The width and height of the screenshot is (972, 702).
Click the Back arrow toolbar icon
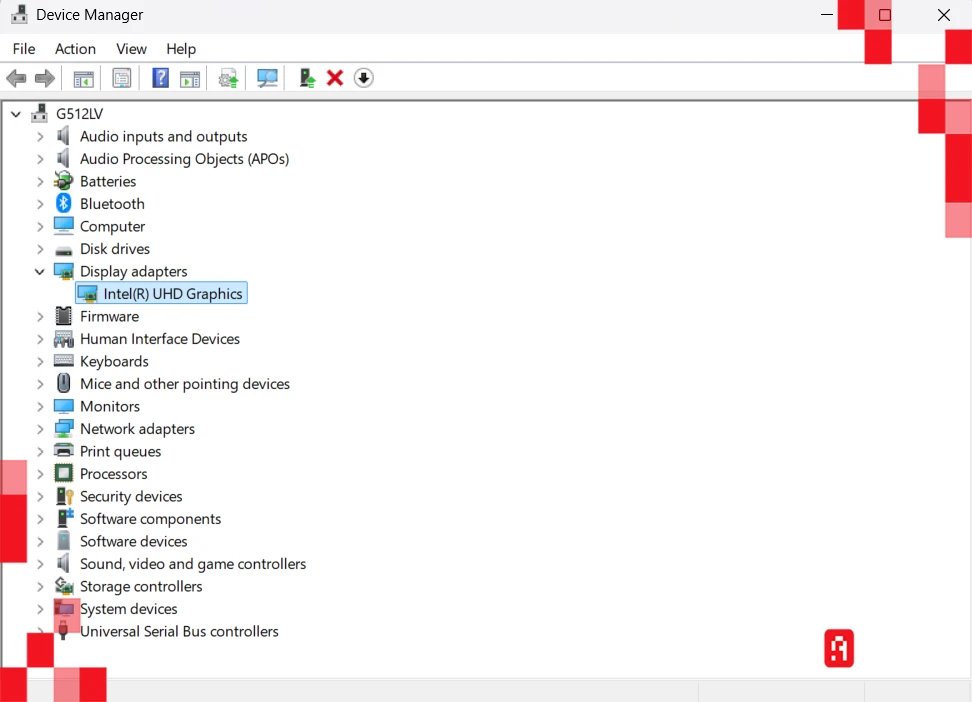point(16,79)
